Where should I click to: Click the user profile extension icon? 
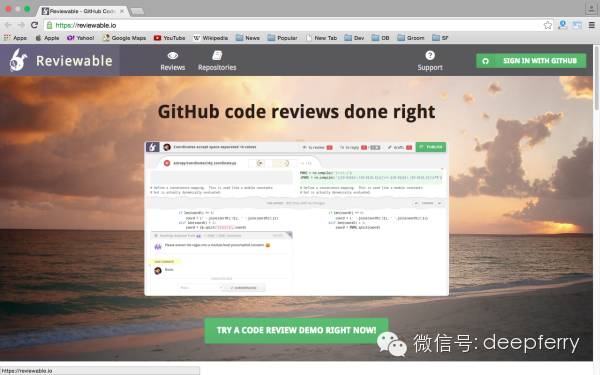point(562,25)
